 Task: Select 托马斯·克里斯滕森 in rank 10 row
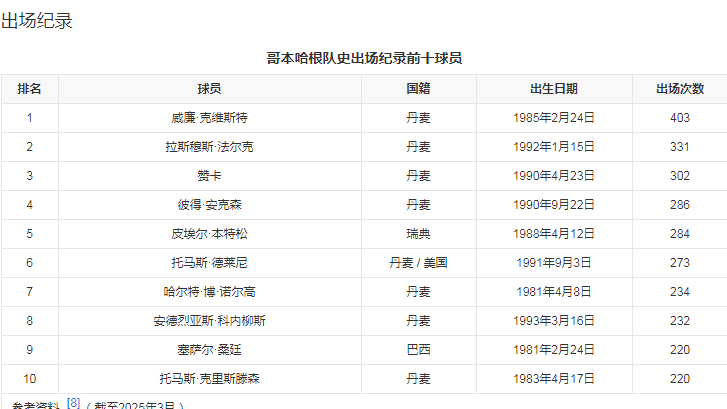[x=209, y=379]
